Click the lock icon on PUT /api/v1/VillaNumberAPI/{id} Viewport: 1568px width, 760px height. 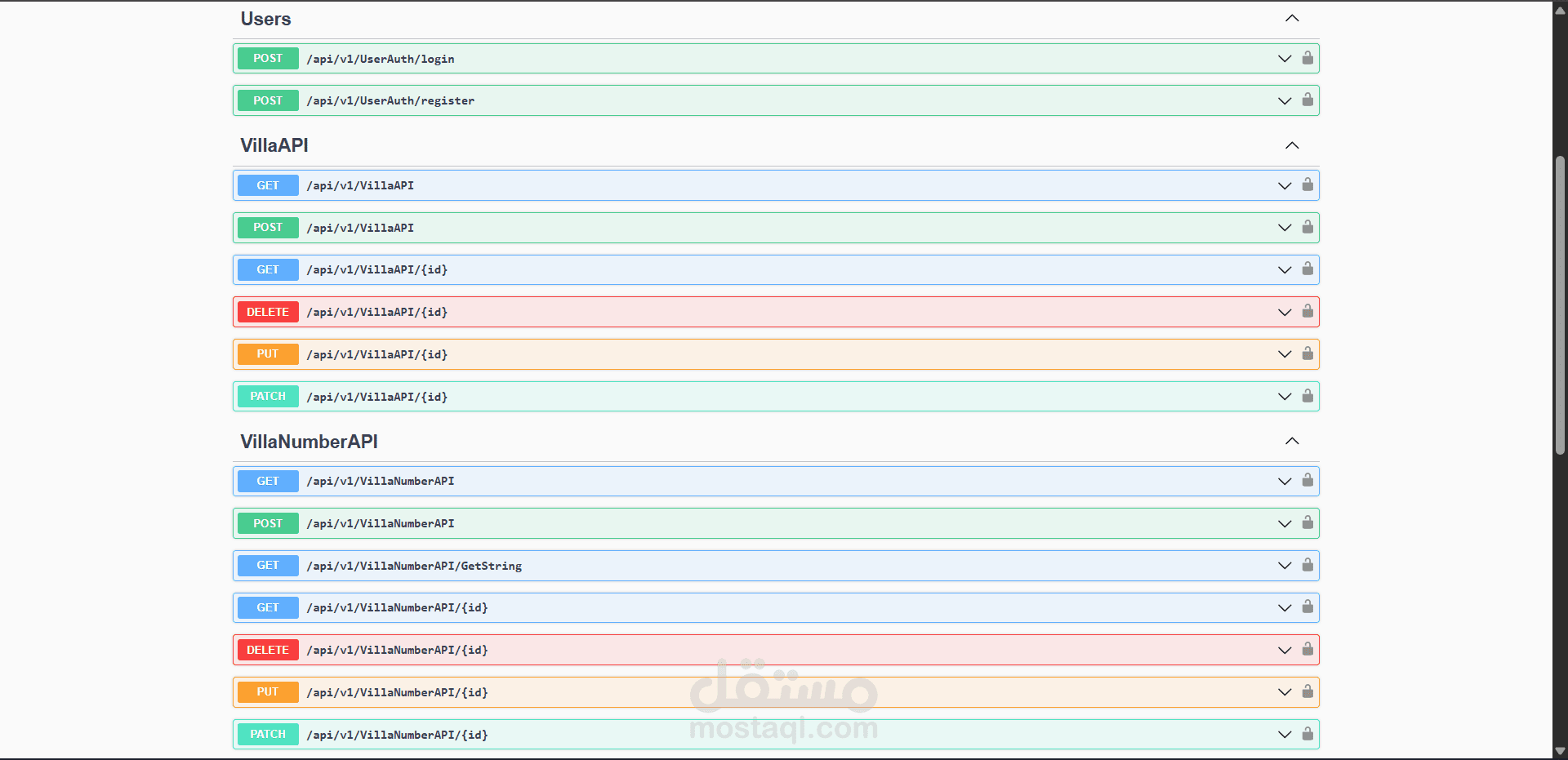point(1307,691)
